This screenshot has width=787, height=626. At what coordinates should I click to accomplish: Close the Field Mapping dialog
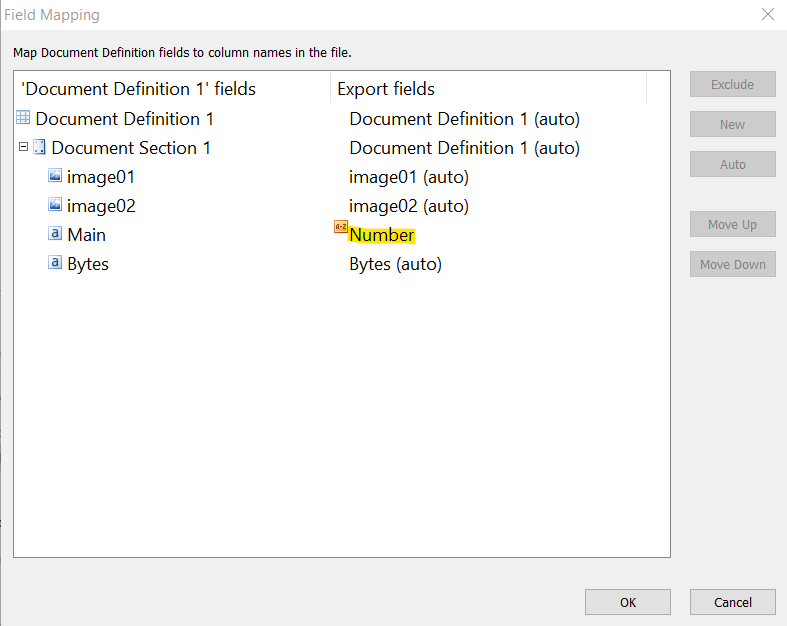point(767,14)
